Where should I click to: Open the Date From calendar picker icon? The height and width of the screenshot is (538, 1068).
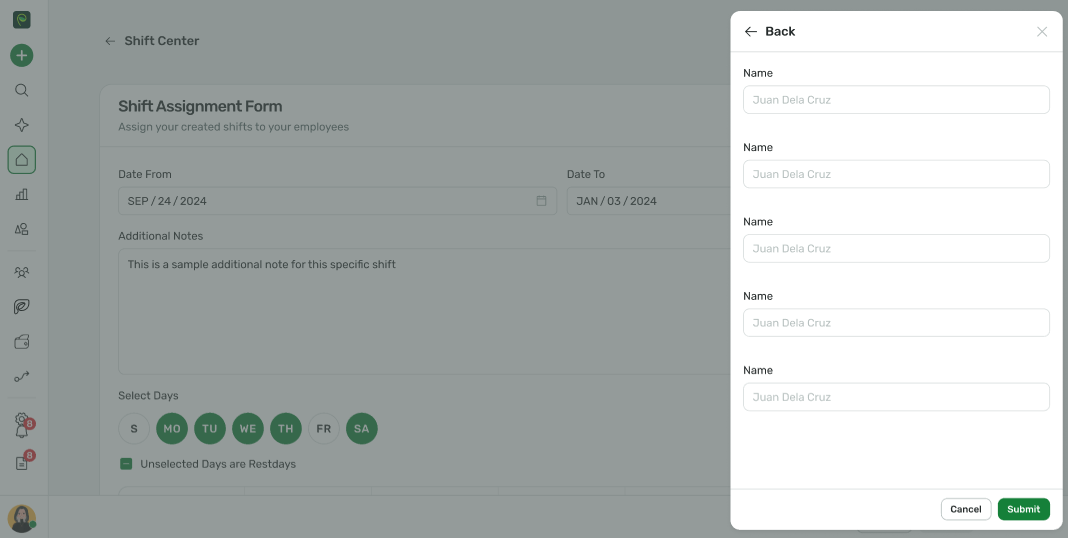(541, 201)
